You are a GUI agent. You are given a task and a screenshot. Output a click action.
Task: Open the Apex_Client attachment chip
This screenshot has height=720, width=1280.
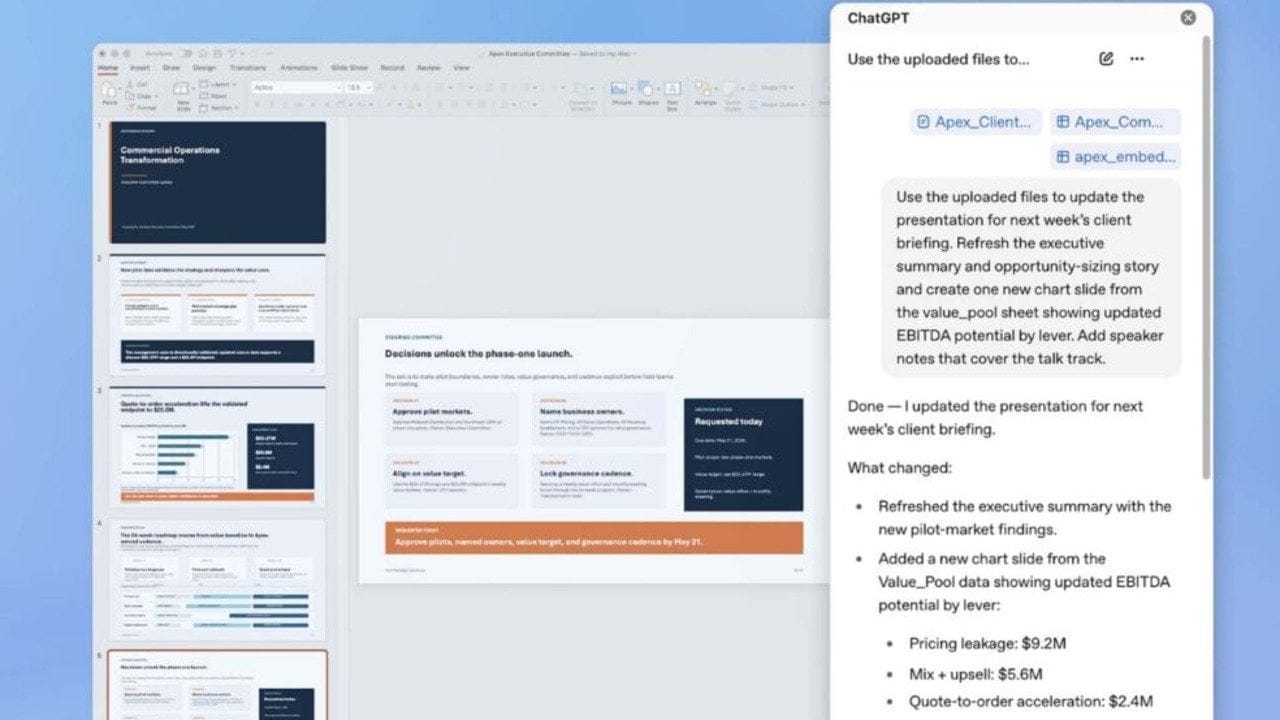tap(976, 122)
